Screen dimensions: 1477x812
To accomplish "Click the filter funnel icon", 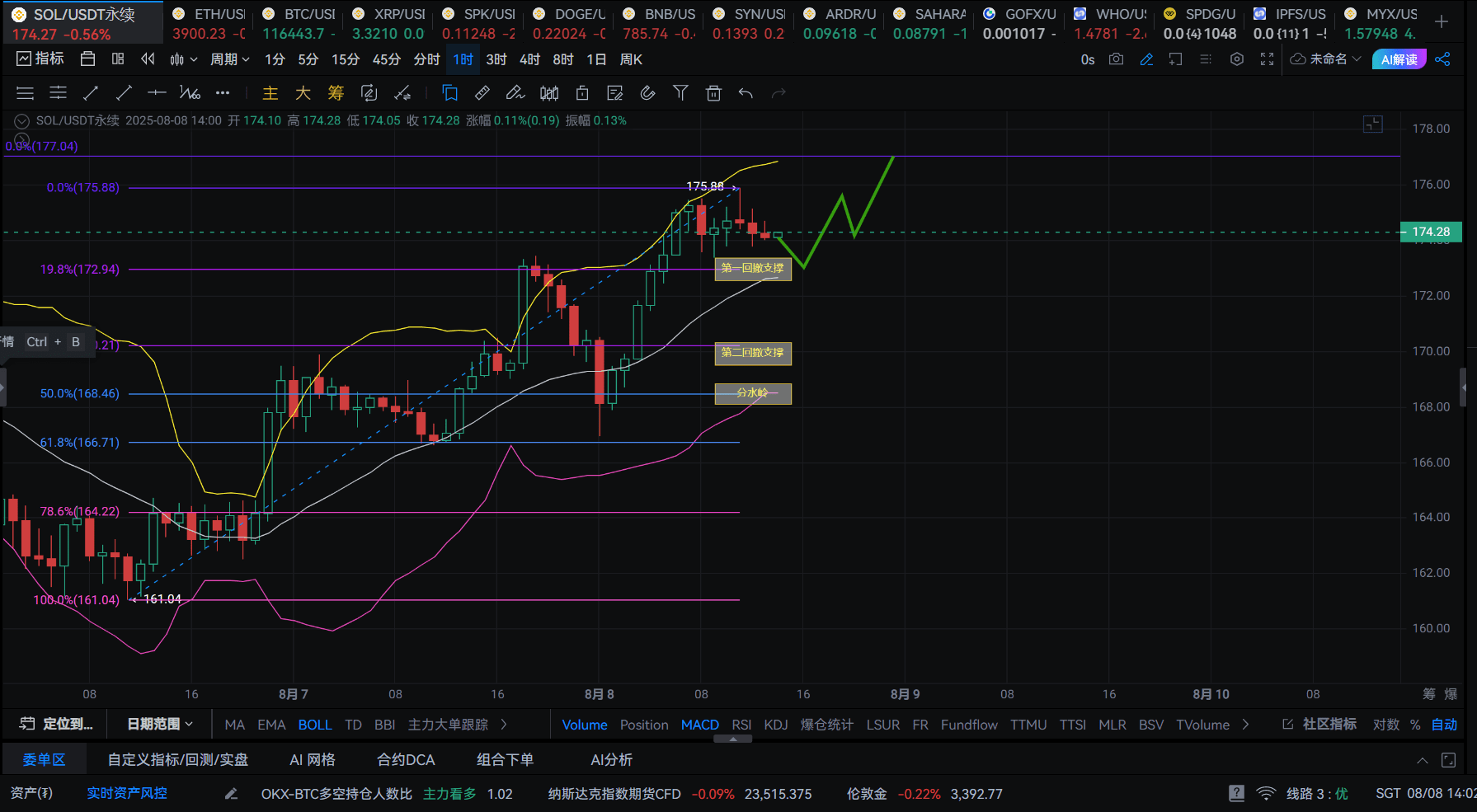I will tap(680, 93).
